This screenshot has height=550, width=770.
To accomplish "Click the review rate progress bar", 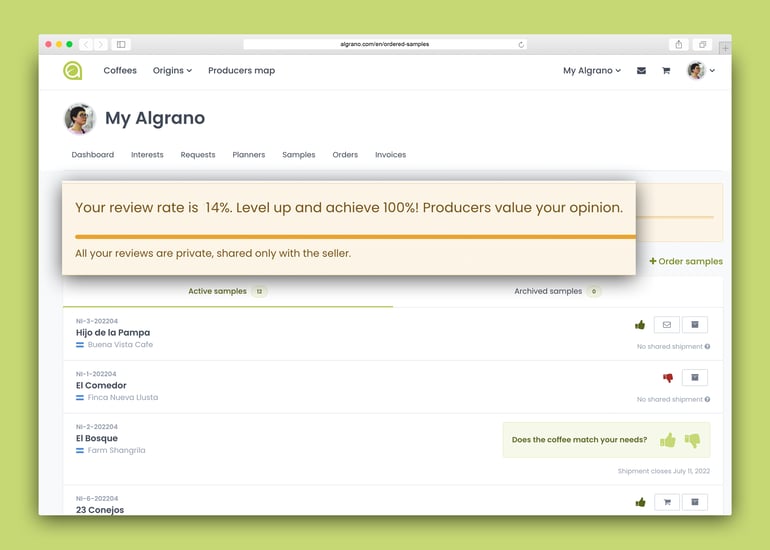I will tap(355, 237).
